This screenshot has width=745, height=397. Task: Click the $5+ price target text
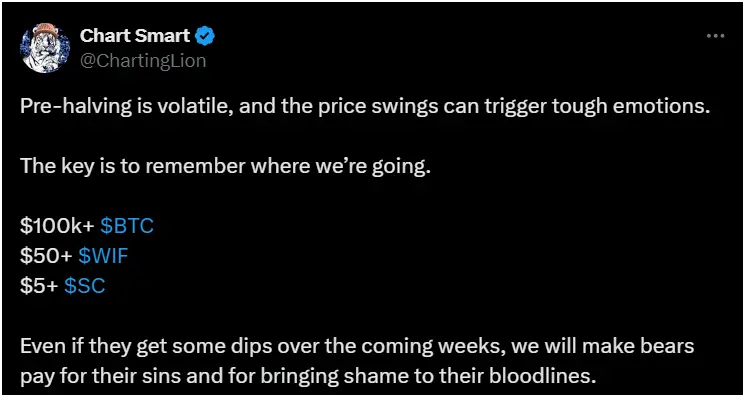[39, 287]
